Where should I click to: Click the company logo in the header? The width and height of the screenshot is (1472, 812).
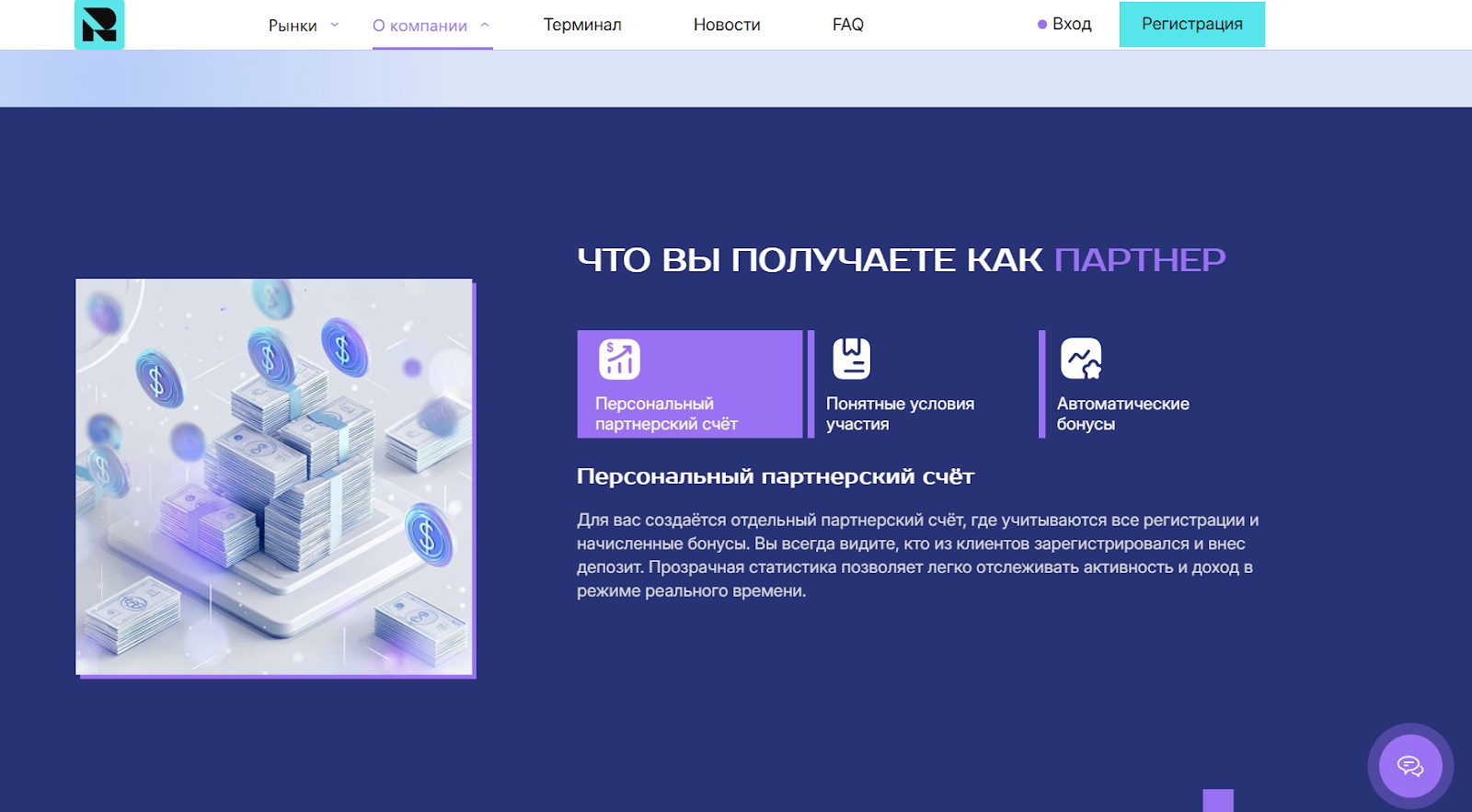[99, 25]
